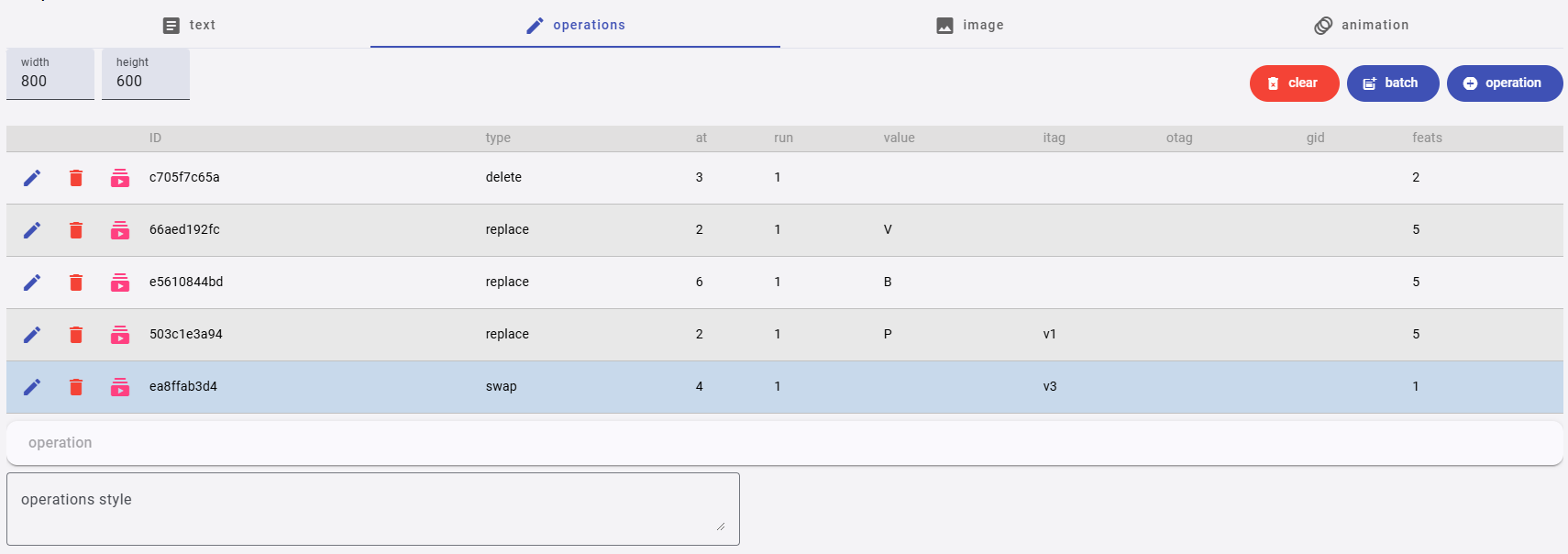Play operation 503c1e3a94 with run icon
1568x554 pixels.
point(120,335)
